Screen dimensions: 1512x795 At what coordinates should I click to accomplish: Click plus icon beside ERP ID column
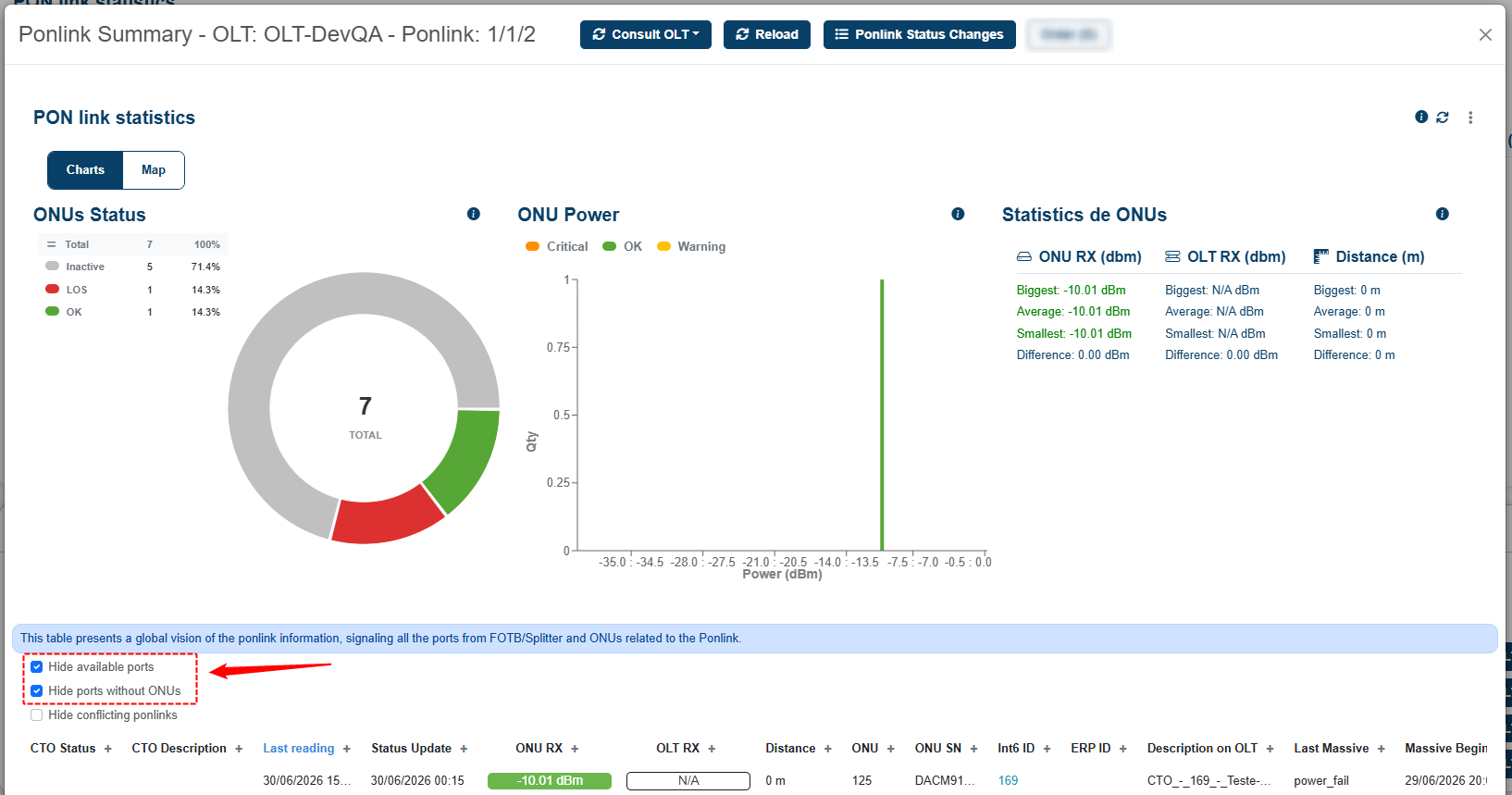(x=1123, y=749)
